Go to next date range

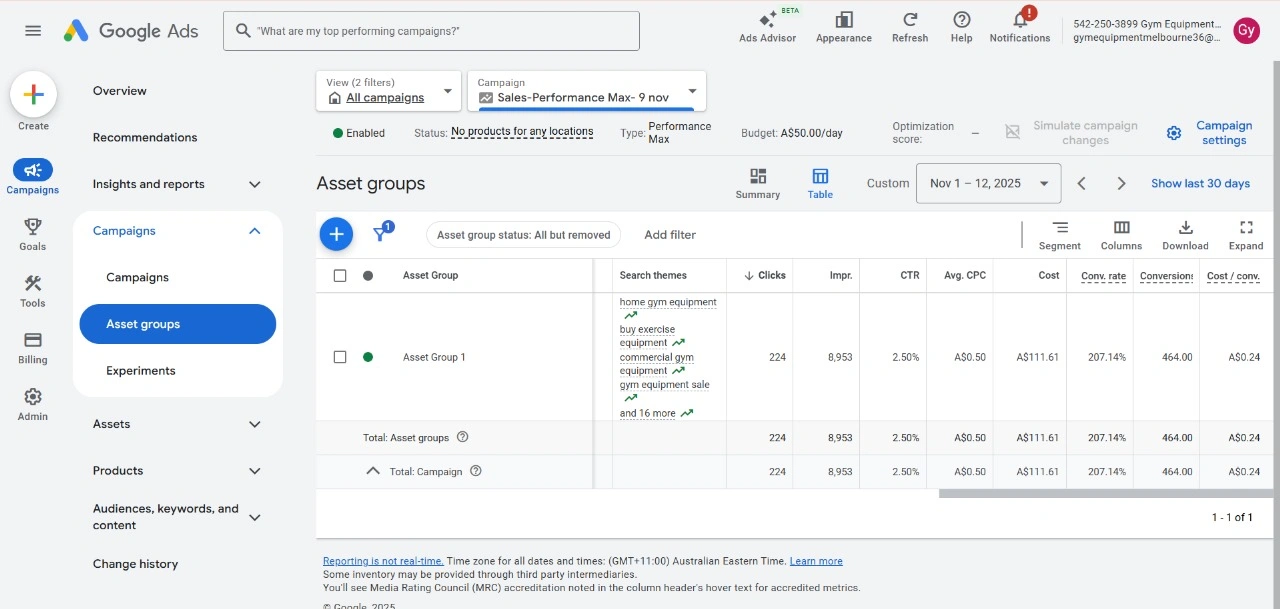tap(1121, 183)
